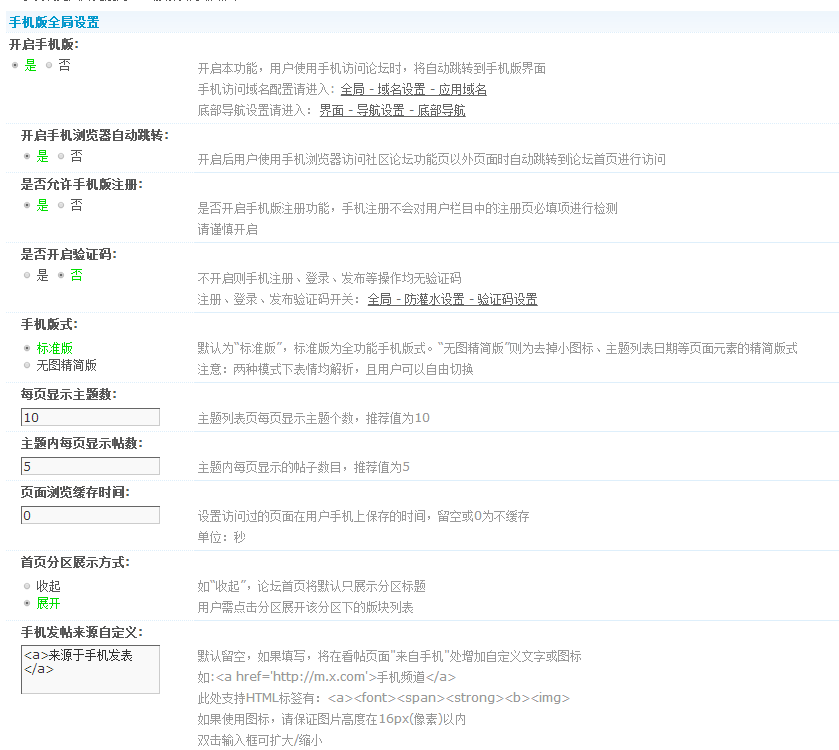Open 全局 - 防灌水设置 - 验证码设置 link
This screenshot has width=839, height=750.
(x=452, y=300)
